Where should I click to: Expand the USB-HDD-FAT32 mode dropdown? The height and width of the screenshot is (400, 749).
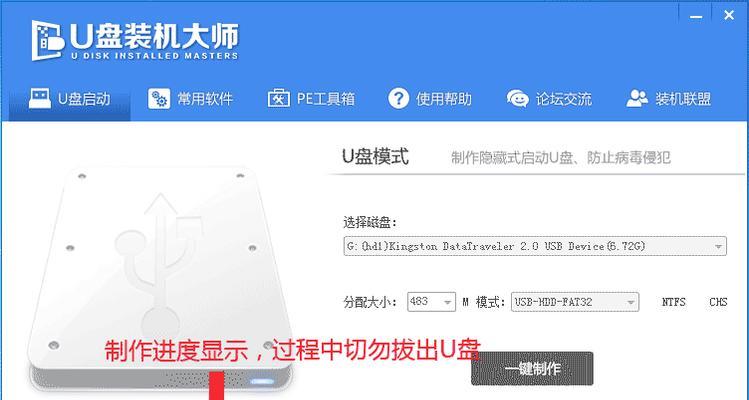click(x=575, y=302)
